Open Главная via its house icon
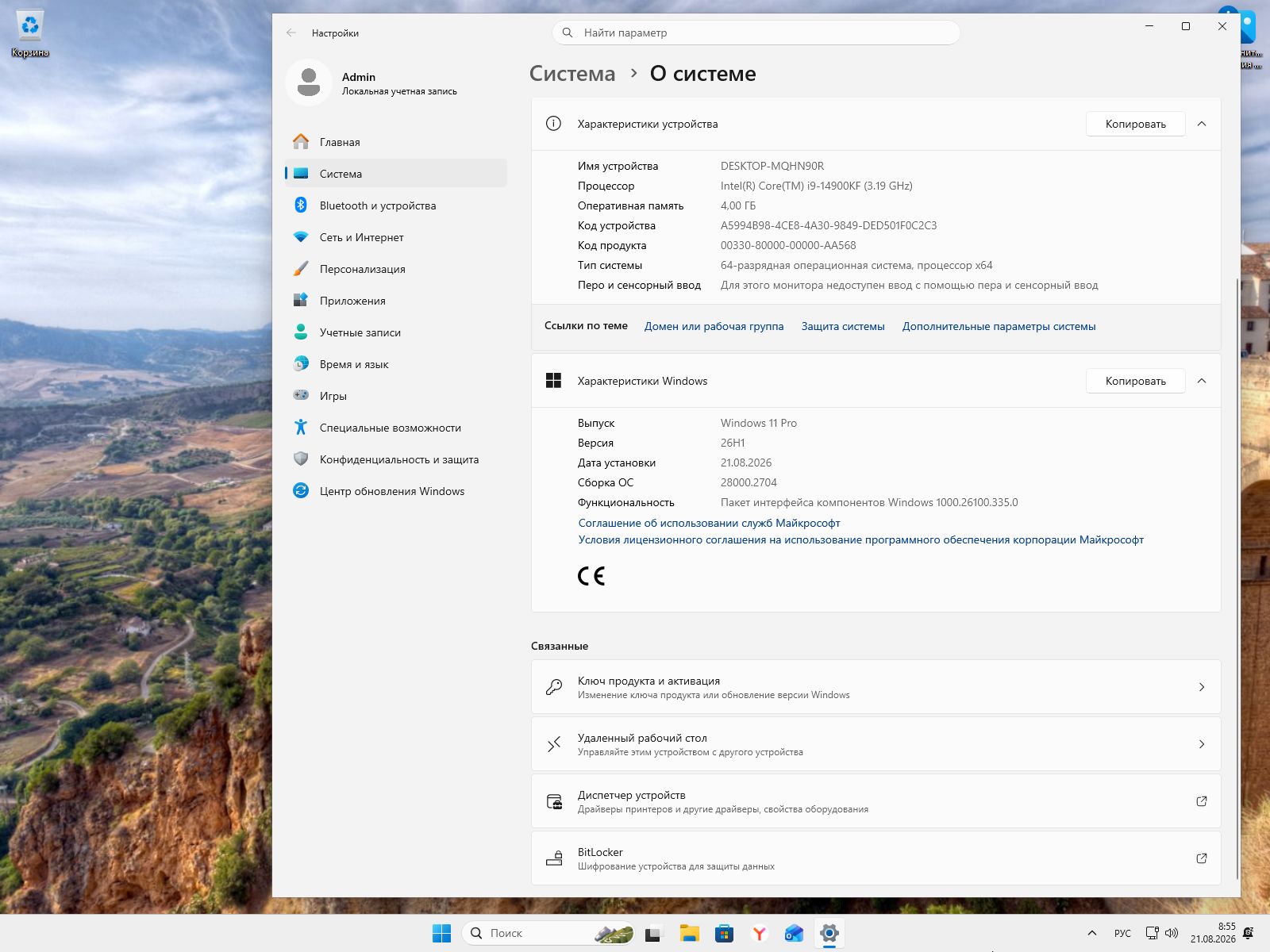1270x952 pixels. pyautogui.click(x=301, y=142)
